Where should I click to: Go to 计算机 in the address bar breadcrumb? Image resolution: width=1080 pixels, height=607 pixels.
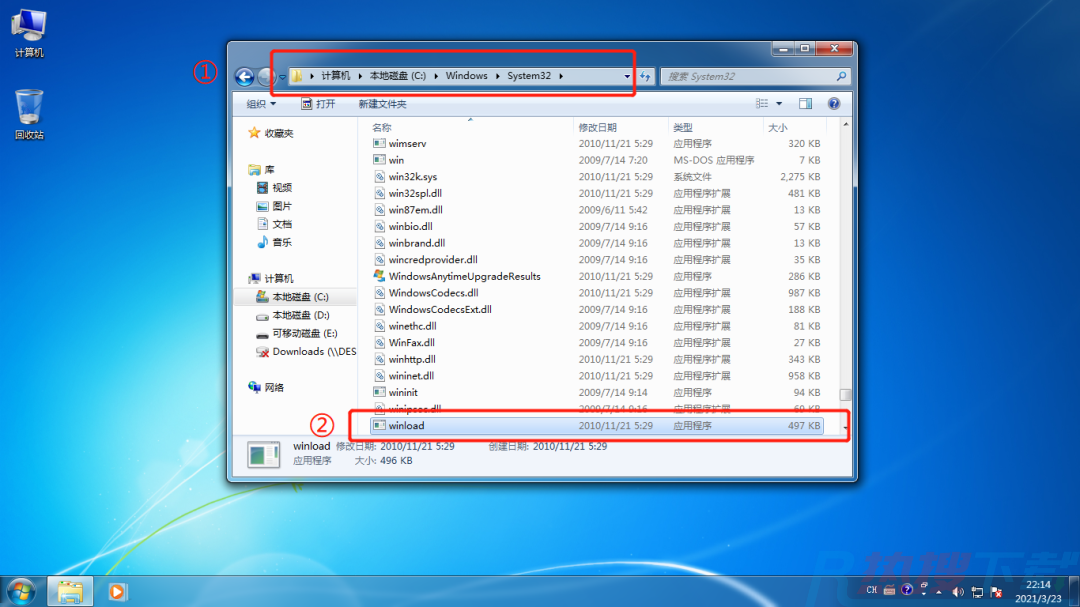point(335,76)
